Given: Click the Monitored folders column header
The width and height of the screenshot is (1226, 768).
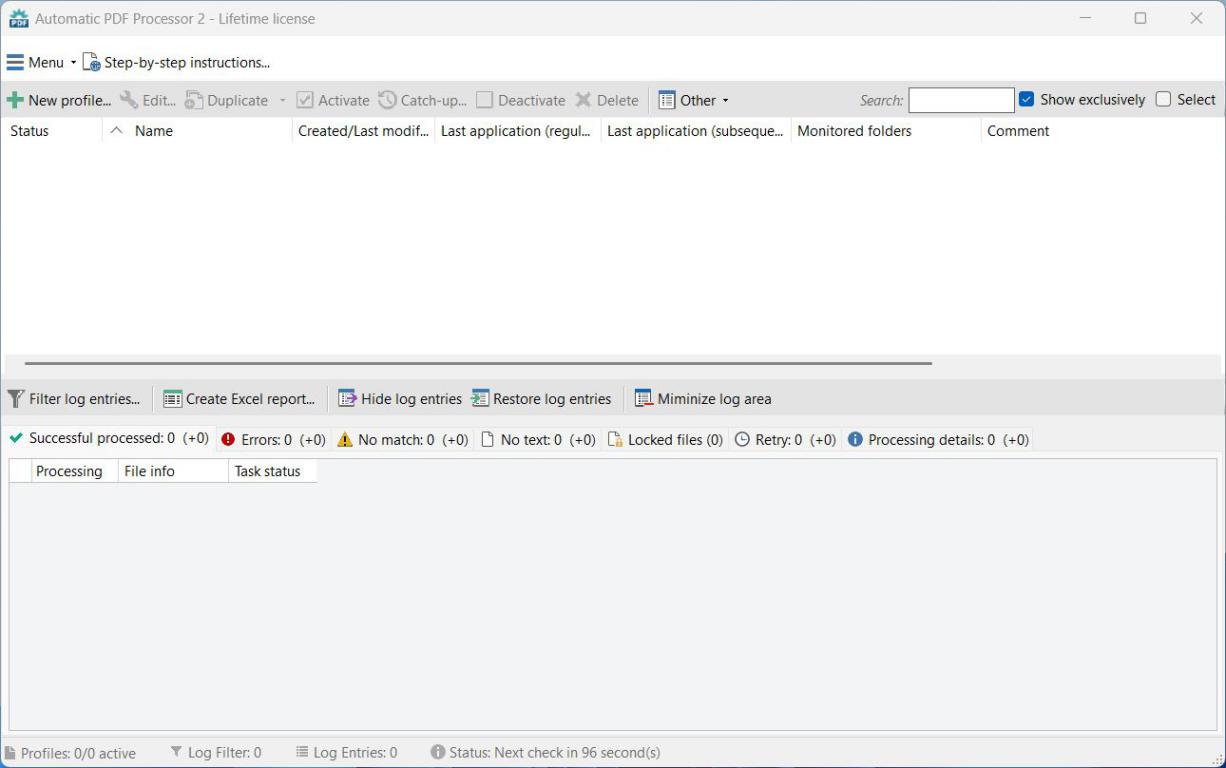Looking at the screenshot, I should tap(854, 131).
